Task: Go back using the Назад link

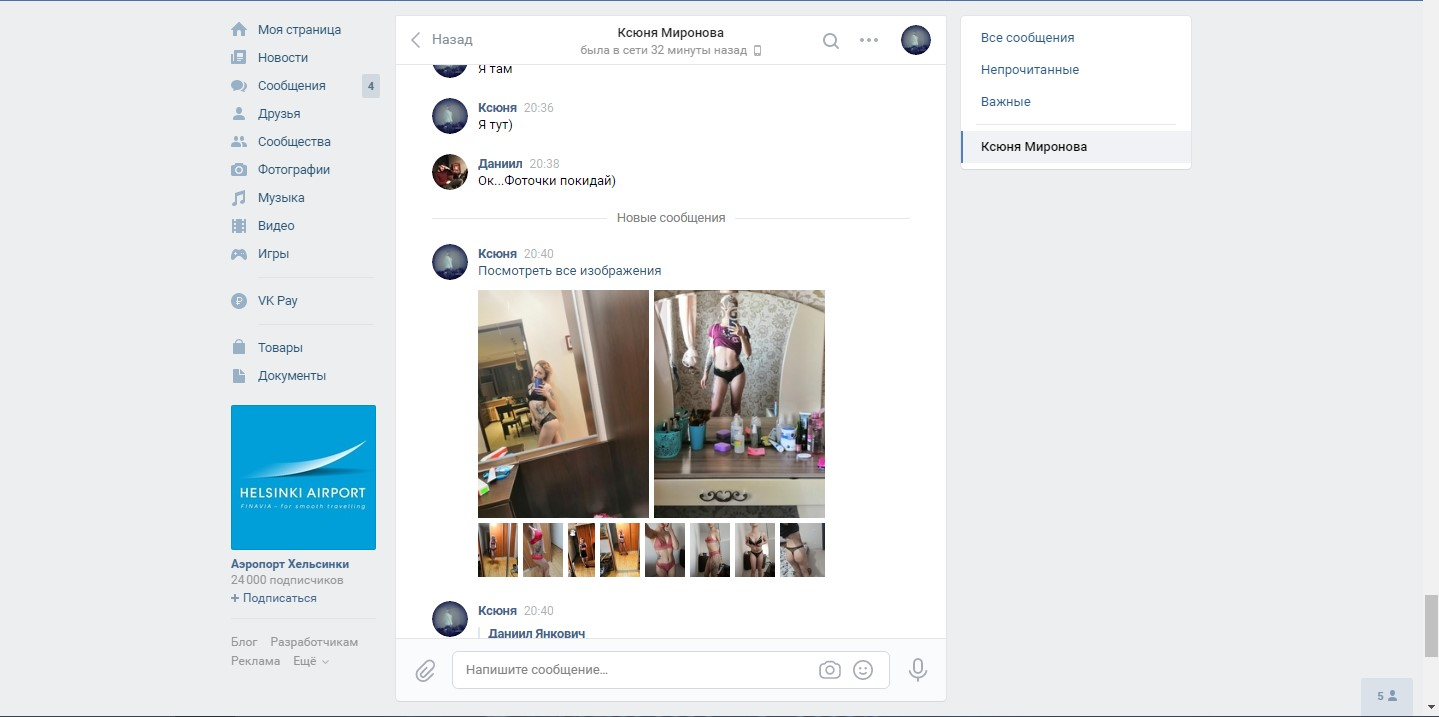Action: [x=442, y=40]
